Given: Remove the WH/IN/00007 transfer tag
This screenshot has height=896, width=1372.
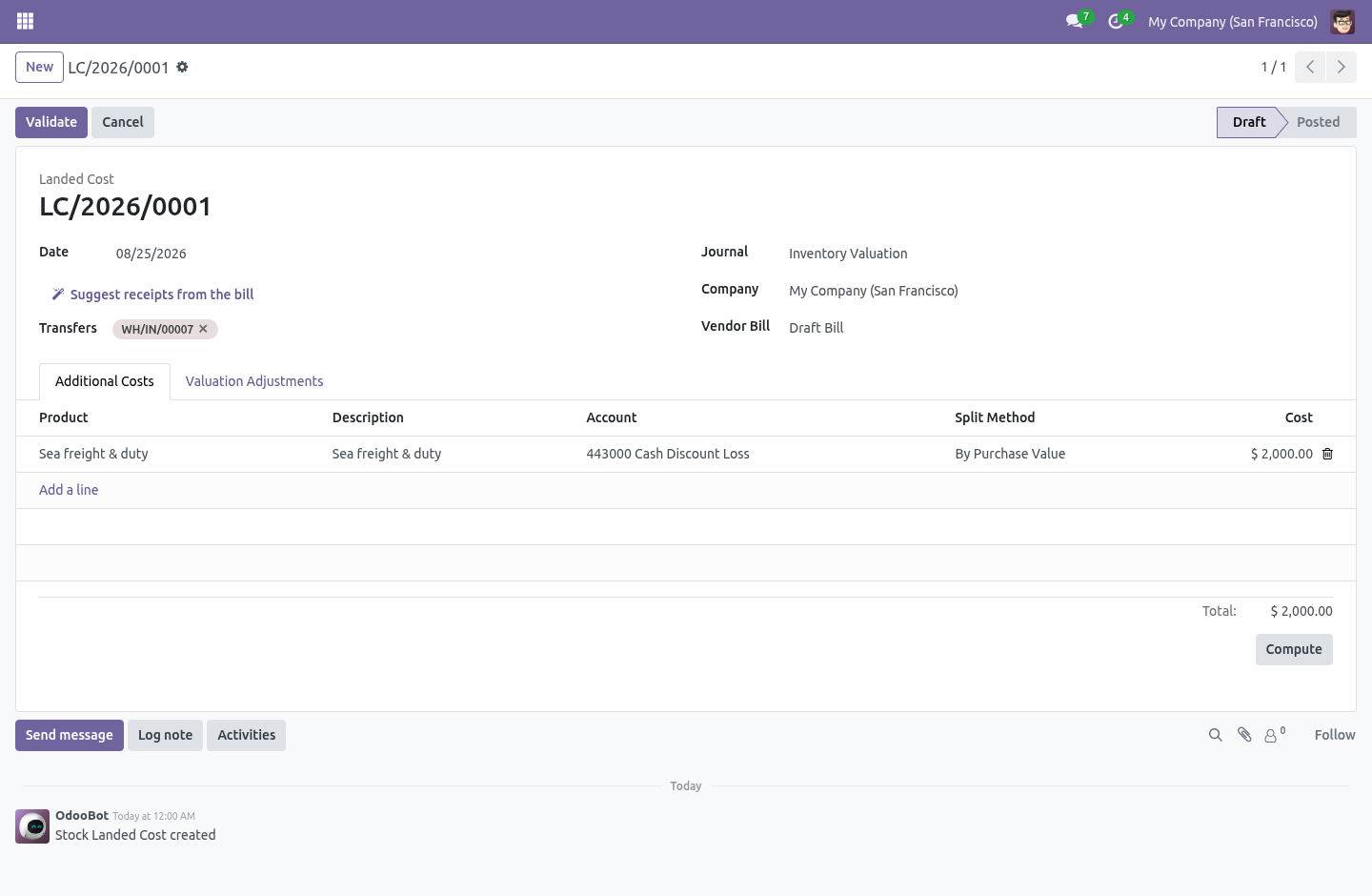Looking at the screenshot, I should point(203,329).
